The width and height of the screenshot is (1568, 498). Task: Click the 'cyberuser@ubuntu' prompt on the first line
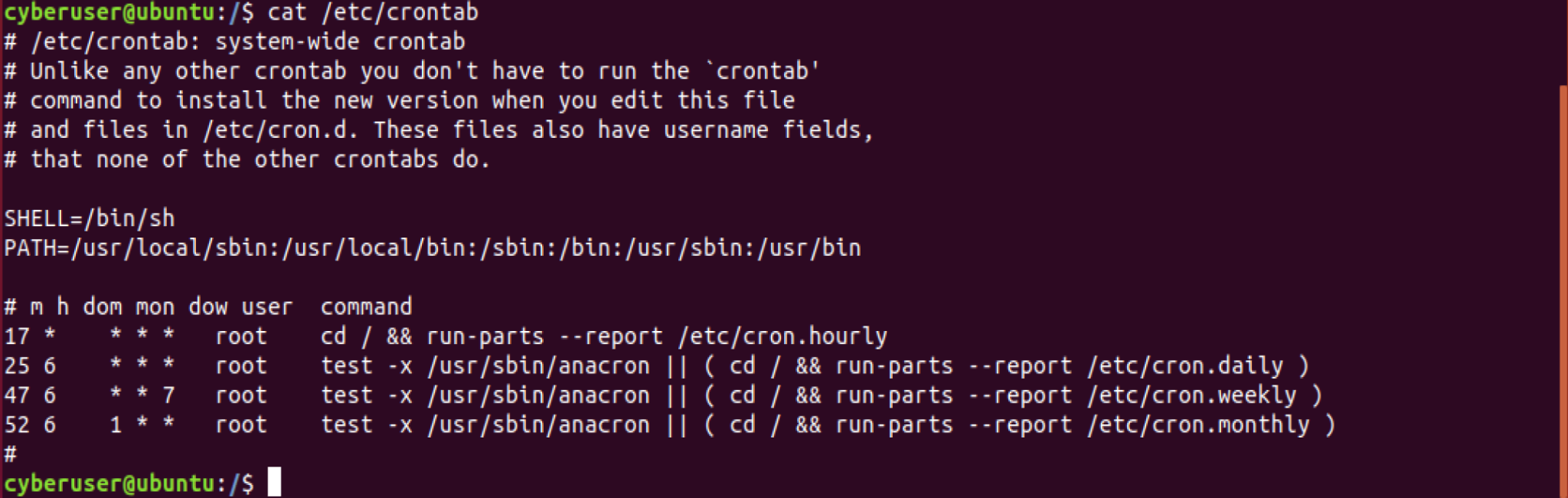point(109,12)
